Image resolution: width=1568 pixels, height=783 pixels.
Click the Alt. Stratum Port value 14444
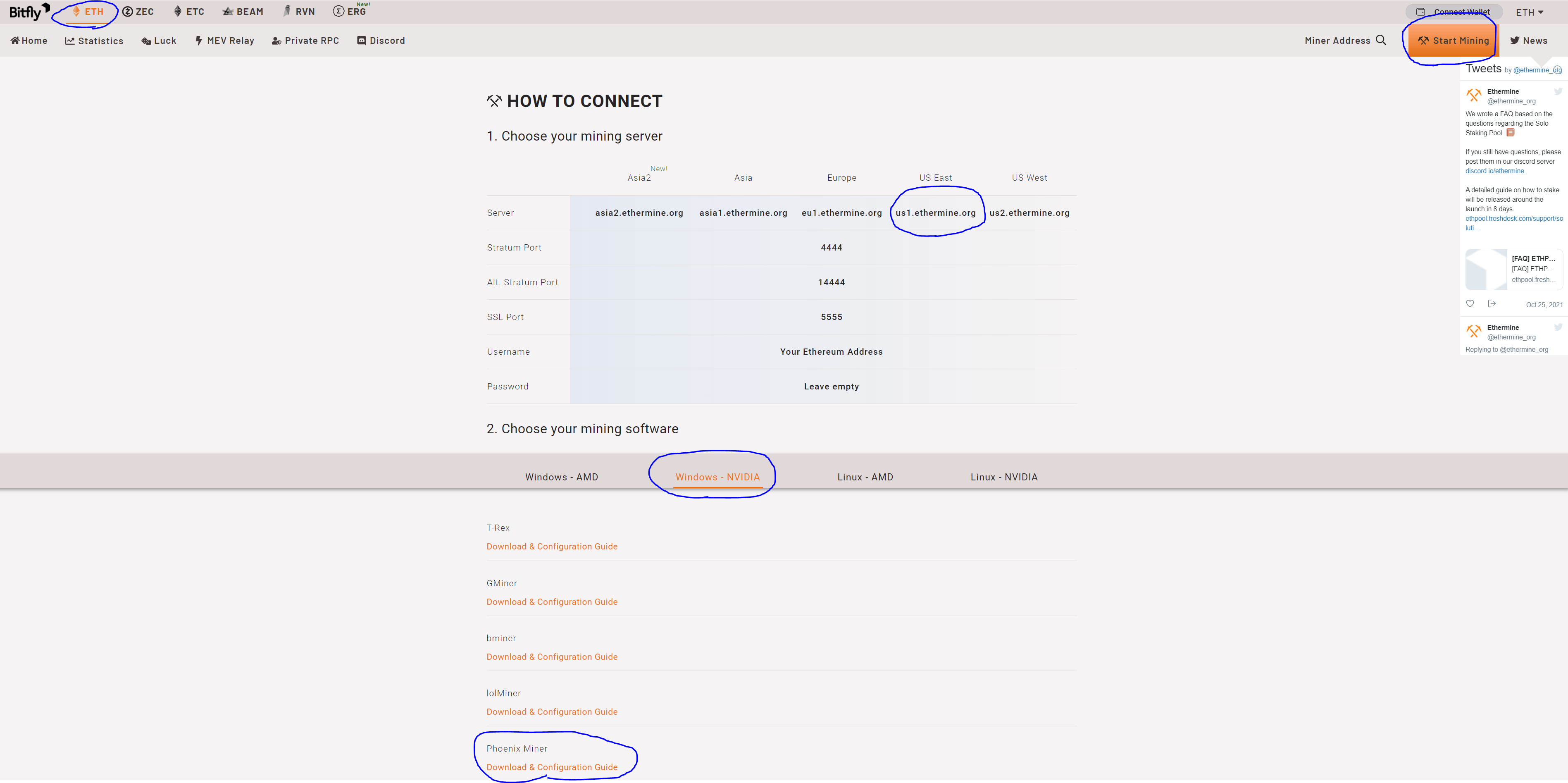[832, 282]
